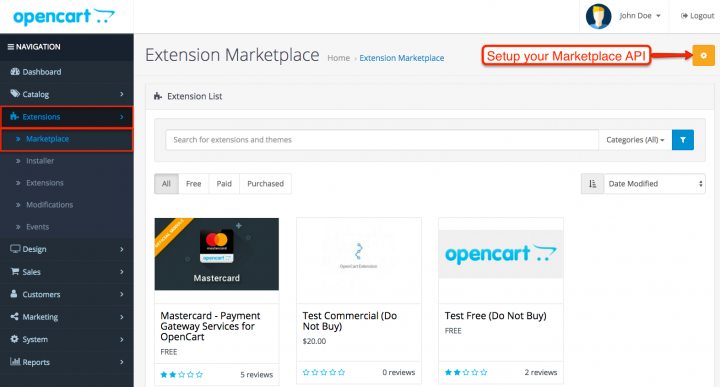Expand the Customers menu chevron
Viewport: 720px width, 387px height.
coord(122,294)
